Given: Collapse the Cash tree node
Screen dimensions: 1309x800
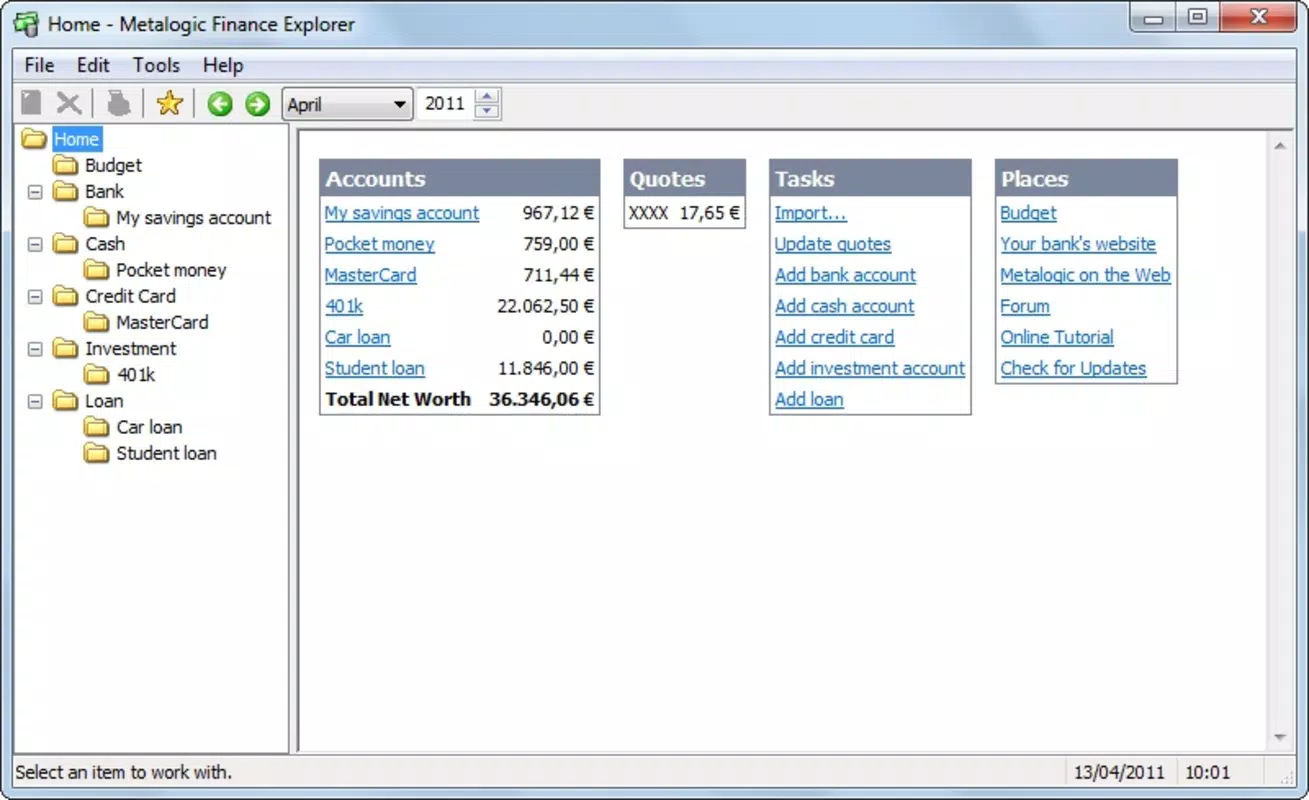Looking at the screenshot, I should tap(35, 244).
